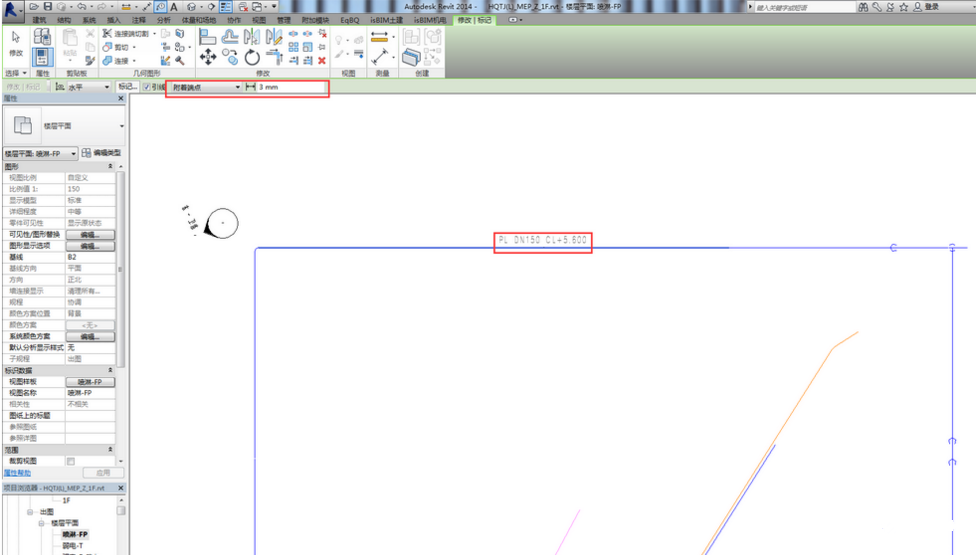Viewport: 979px width, 555px height.
Task: Collapse the 出图 node in project browser
Action: click(x=30, y=512)
